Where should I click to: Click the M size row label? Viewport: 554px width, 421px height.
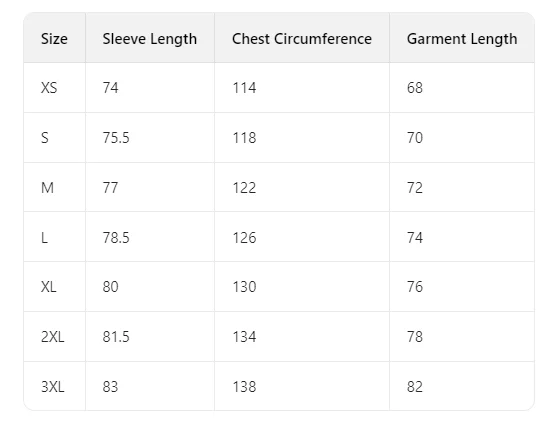pos(47,188)
